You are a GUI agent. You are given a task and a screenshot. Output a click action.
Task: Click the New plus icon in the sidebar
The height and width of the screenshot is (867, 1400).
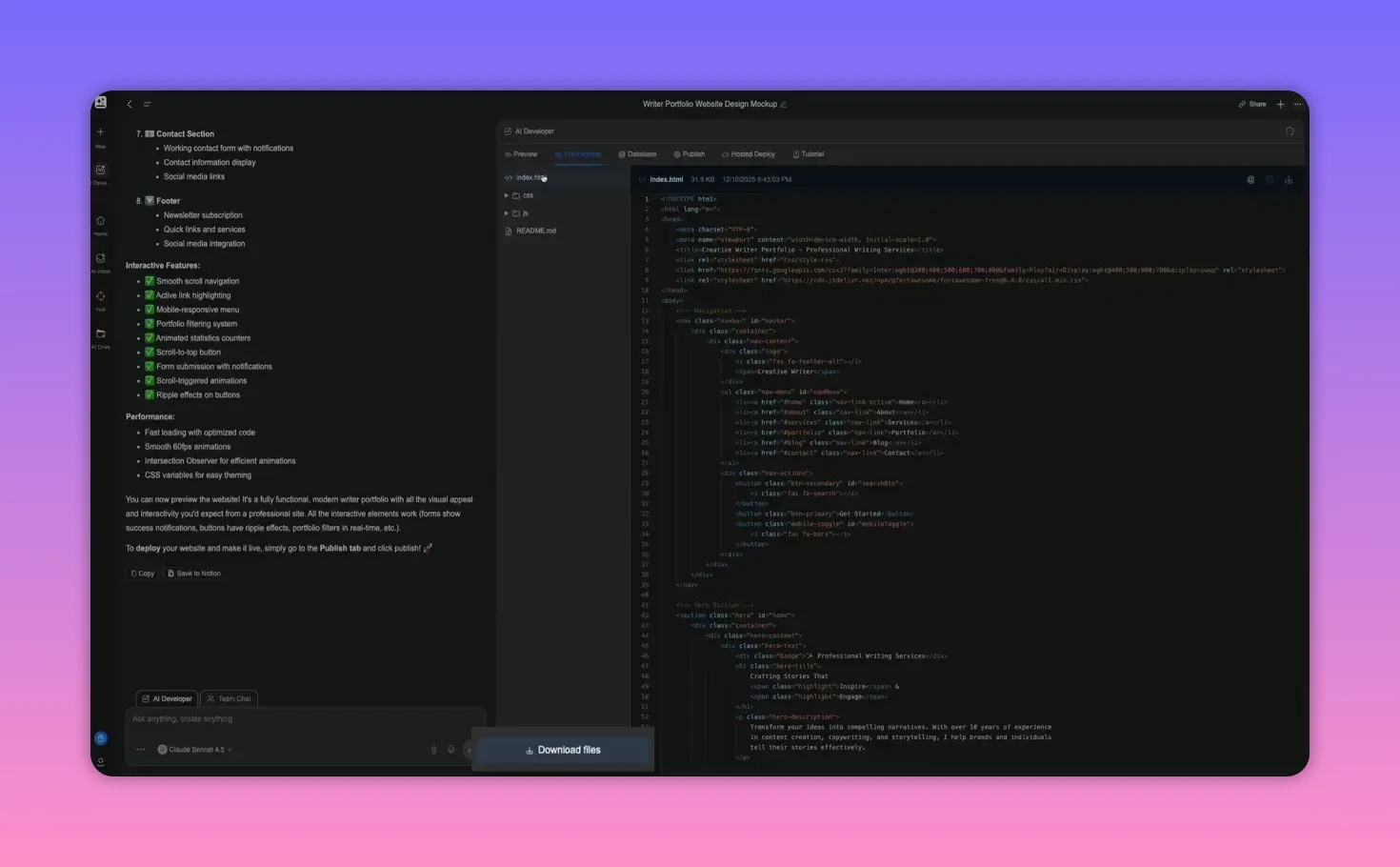coord(100,132)
